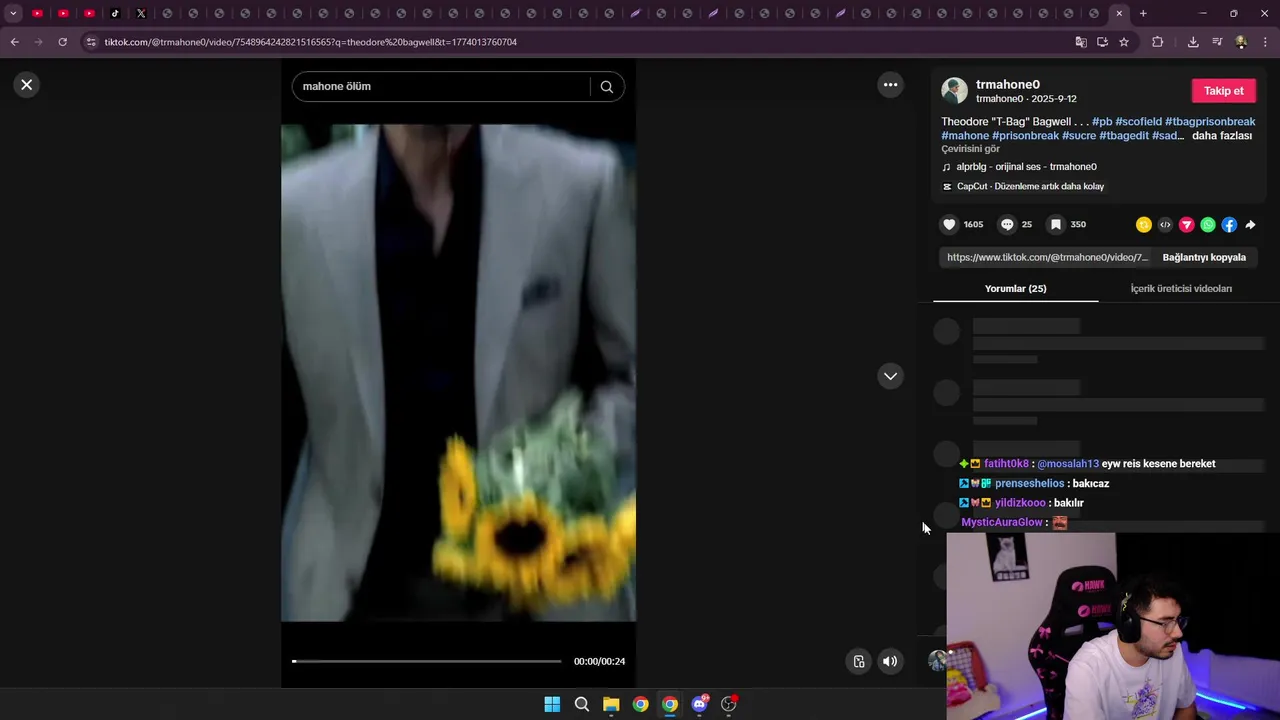Get embed code via </> icon

pos(1165,225)
